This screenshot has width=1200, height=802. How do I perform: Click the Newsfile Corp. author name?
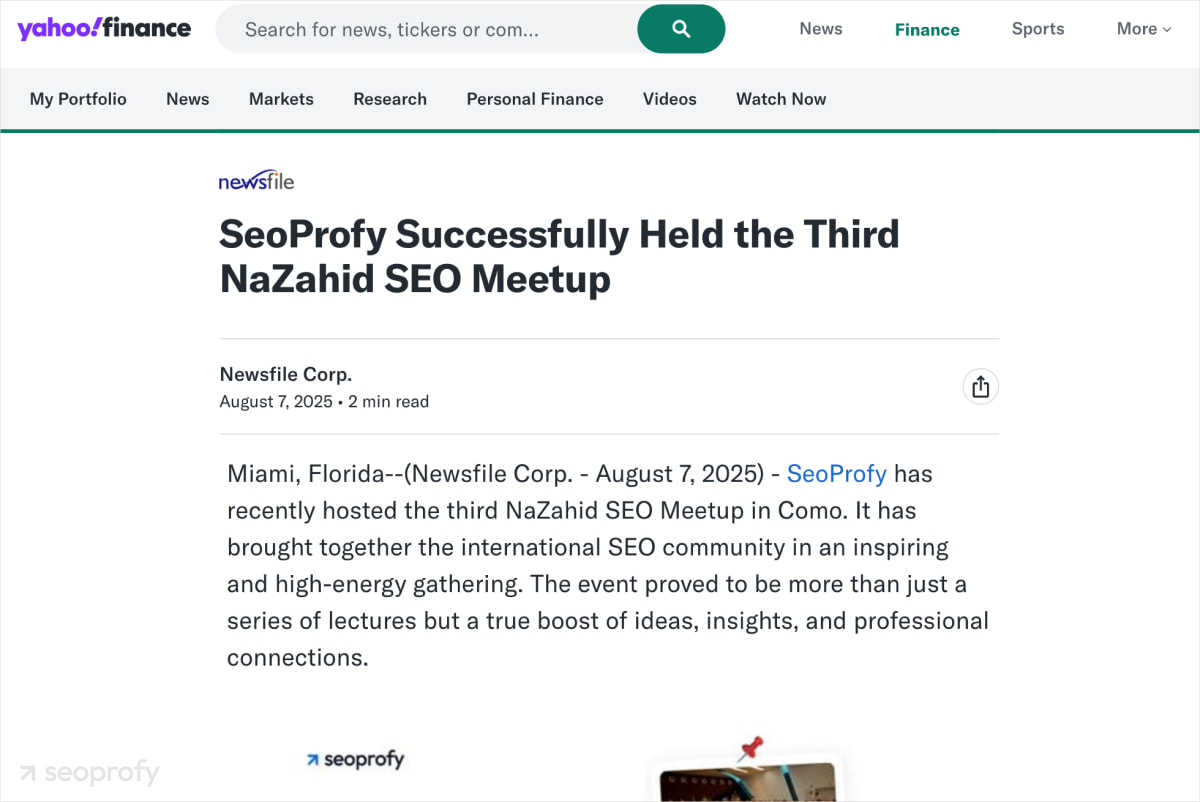[x=286, y=375]
